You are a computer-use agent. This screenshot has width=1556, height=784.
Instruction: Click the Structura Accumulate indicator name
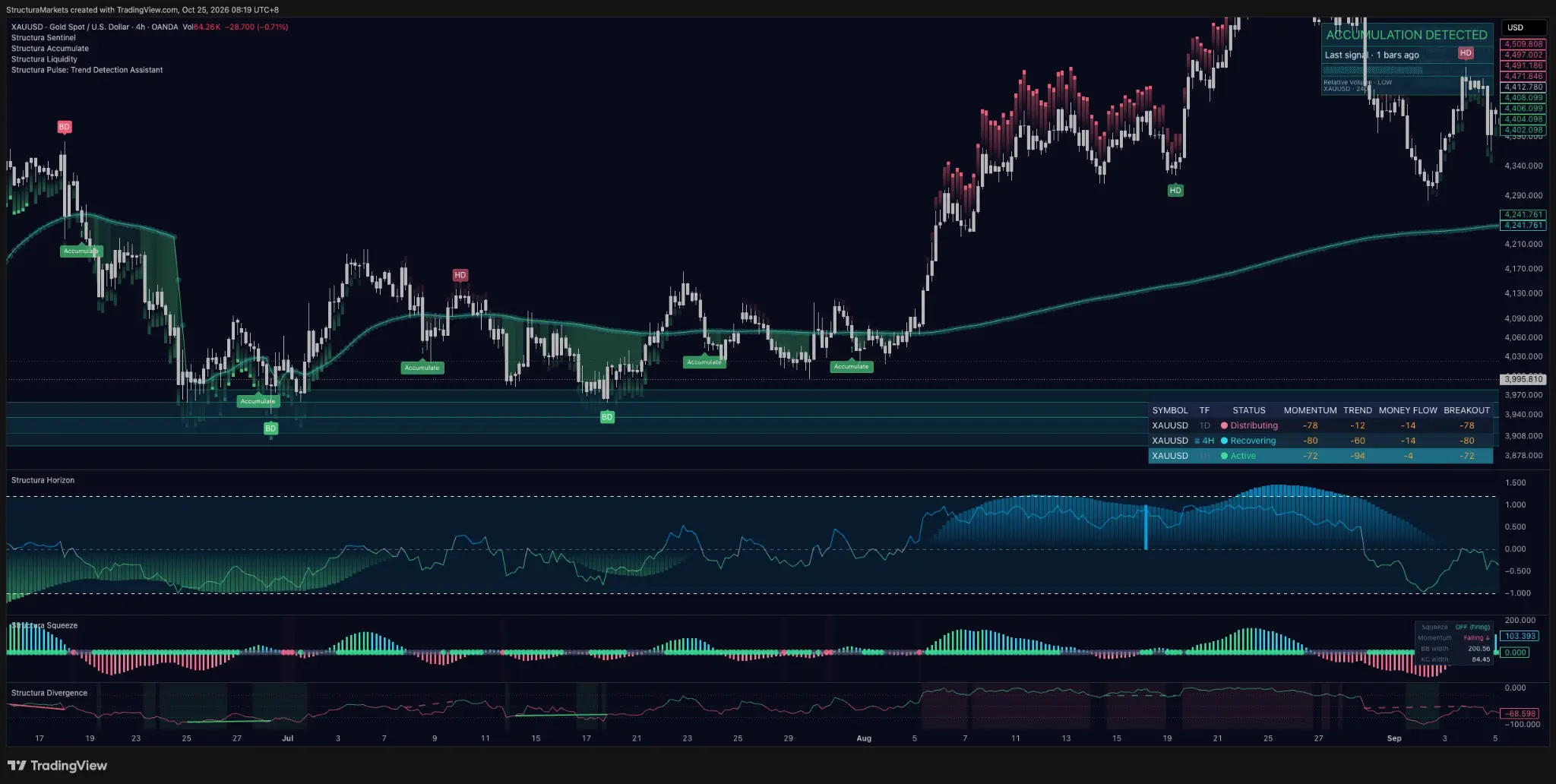coord(50,49)
